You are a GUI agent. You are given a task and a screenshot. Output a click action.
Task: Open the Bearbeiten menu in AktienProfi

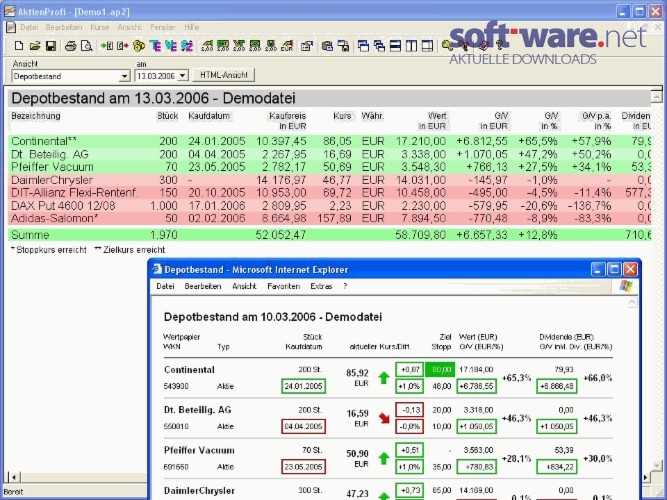pos(64,27)
